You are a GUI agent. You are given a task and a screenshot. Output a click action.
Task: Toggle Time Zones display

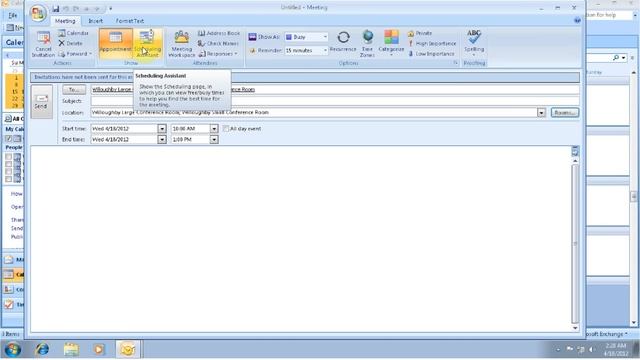[367, 44]
